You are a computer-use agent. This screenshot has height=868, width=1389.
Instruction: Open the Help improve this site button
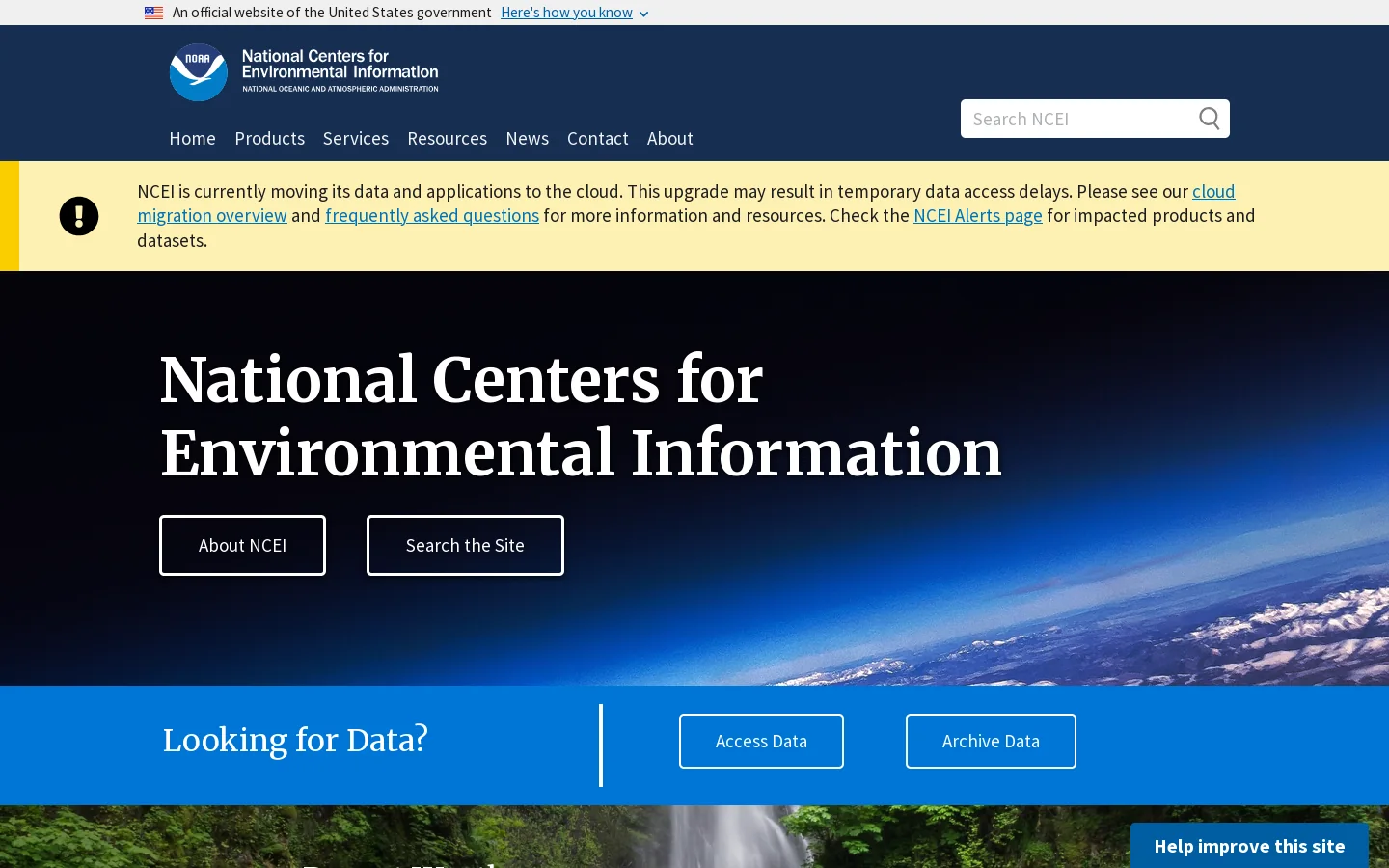[1249, 846]
